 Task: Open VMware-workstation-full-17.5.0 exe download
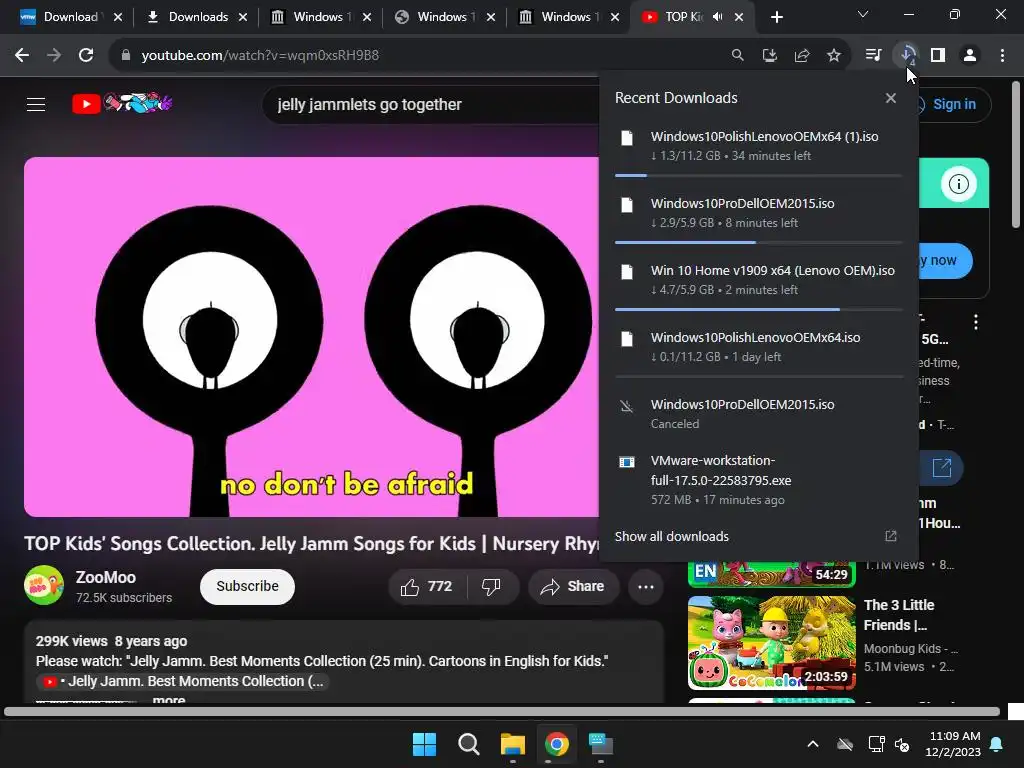759,480
